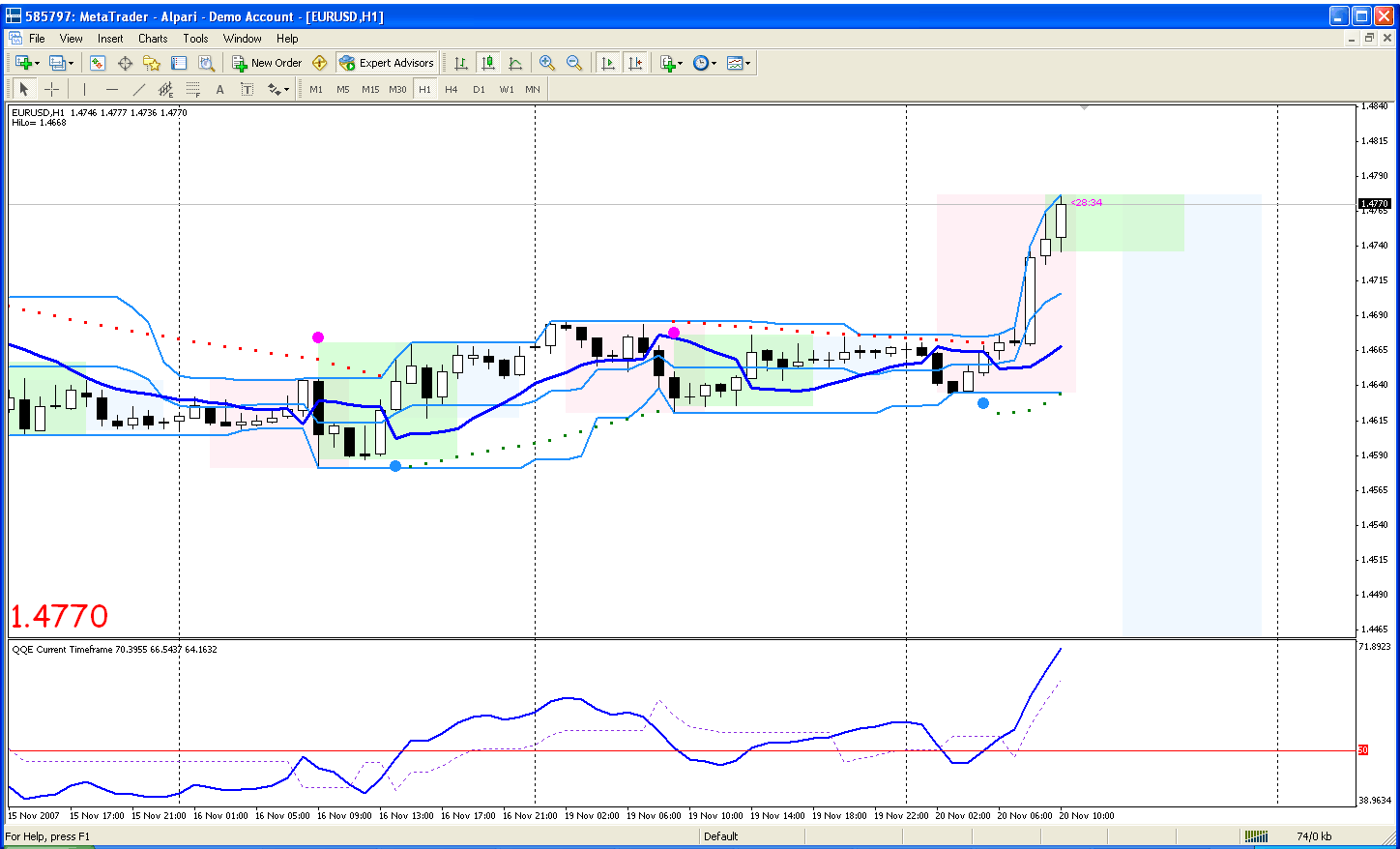The height and width of the screenshot is (849, 1400).
Task: Switch to line chart display
Action: (515, 63)
